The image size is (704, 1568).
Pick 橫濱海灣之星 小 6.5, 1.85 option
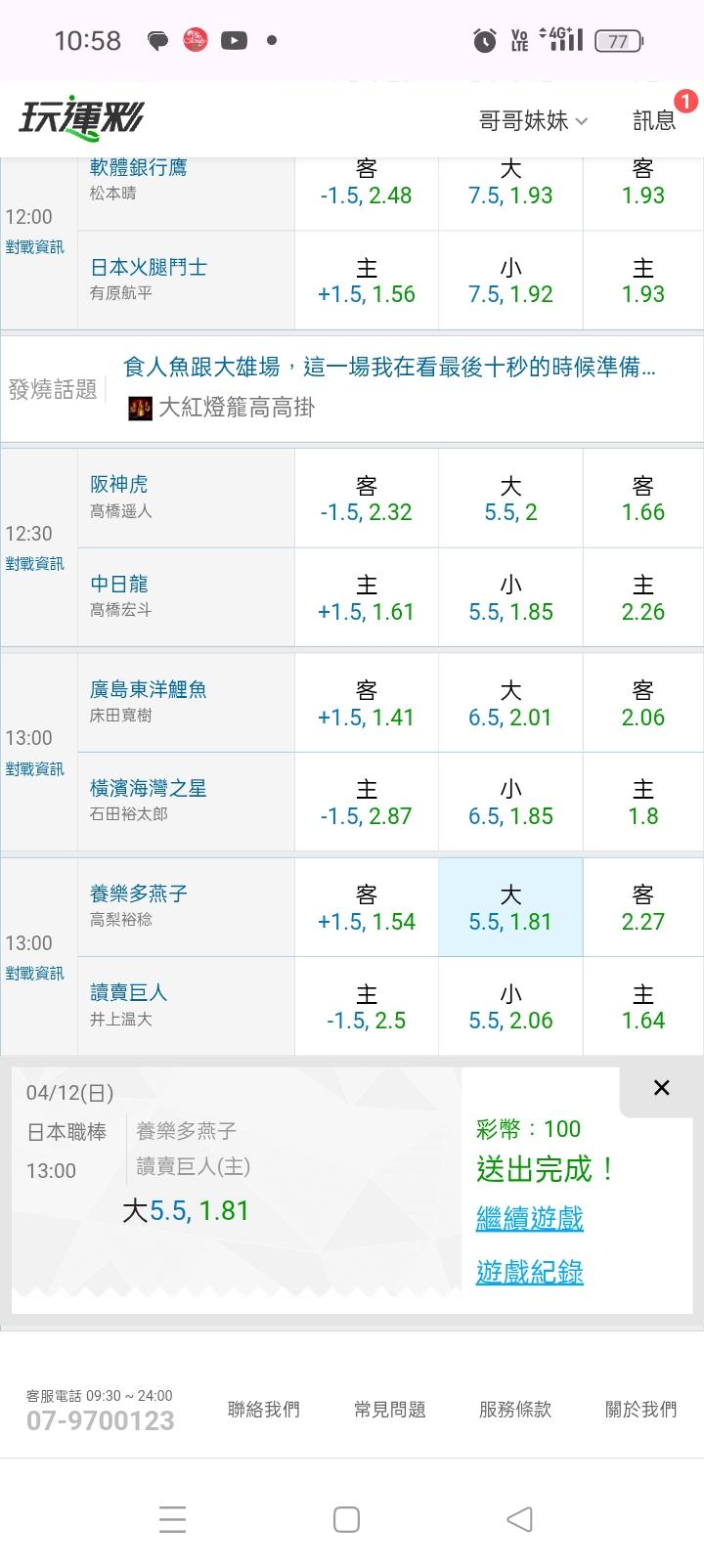[x=510, y=803]
